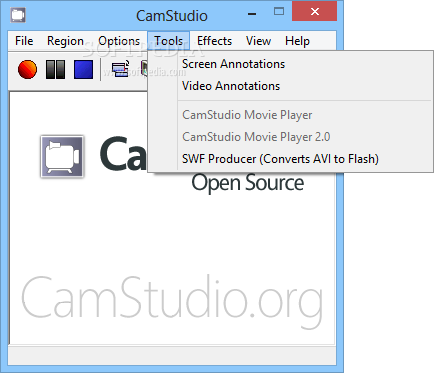Open the Options menu

[119, 41]
